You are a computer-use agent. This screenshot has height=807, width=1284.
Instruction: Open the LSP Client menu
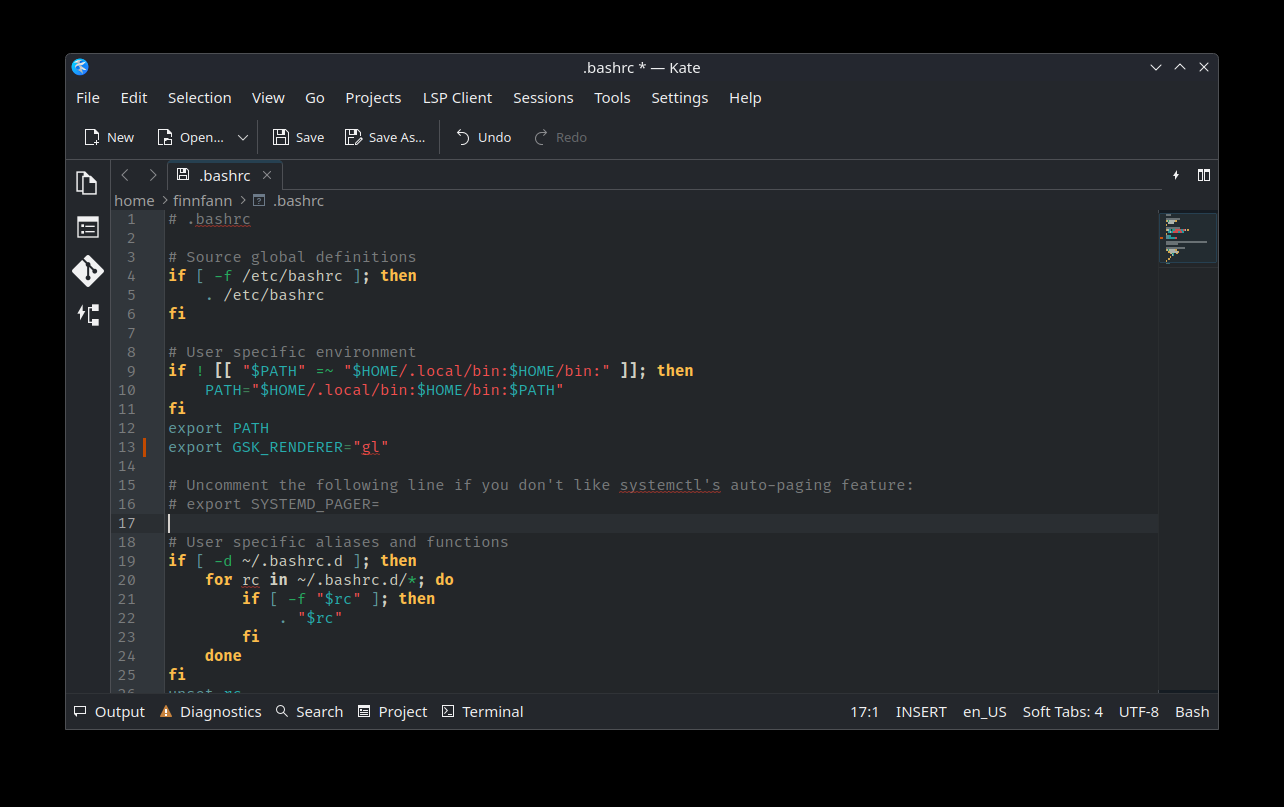pyautogui.click(x=457, y=97)
